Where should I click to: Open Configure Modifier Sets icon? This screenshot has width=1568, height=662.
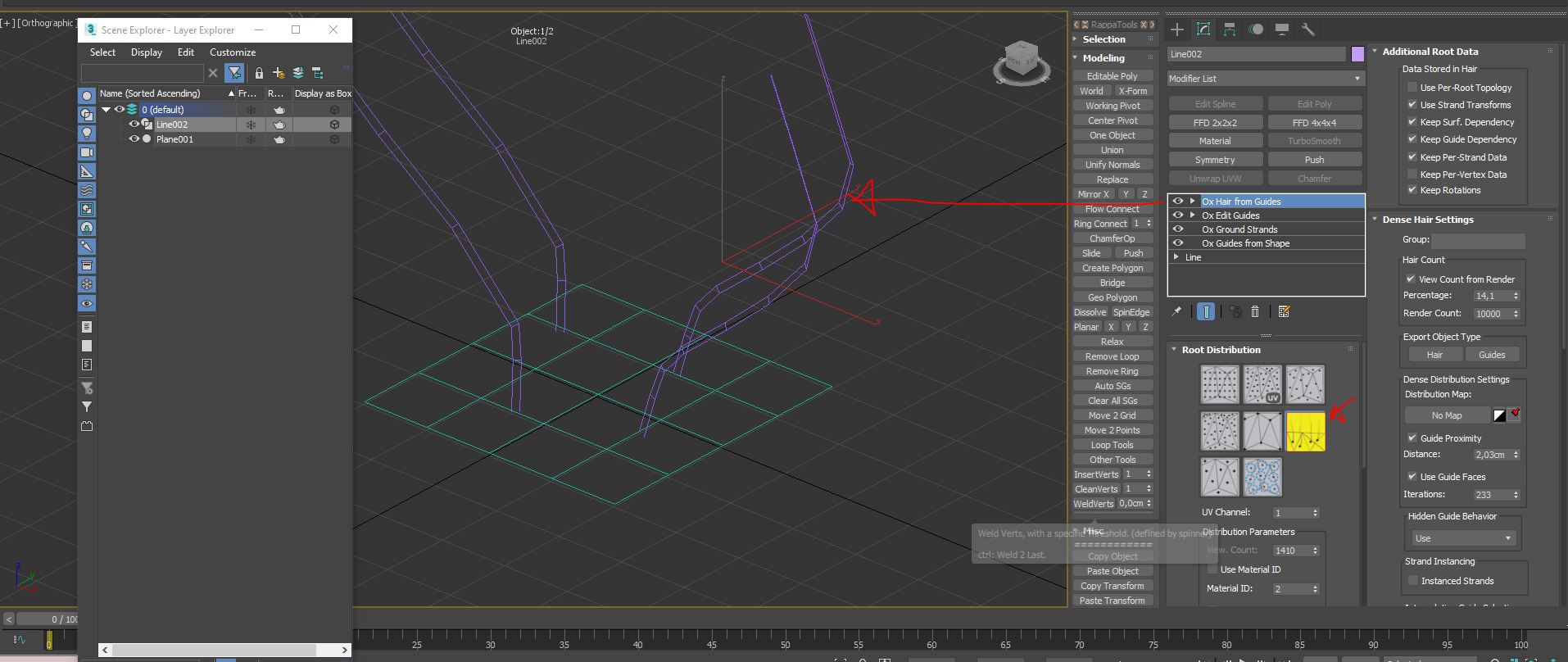(1284, 311)
